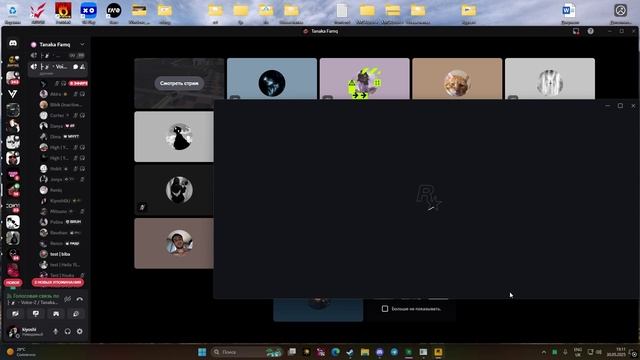Start an activity with the gamepad icon

coord(56,314)
